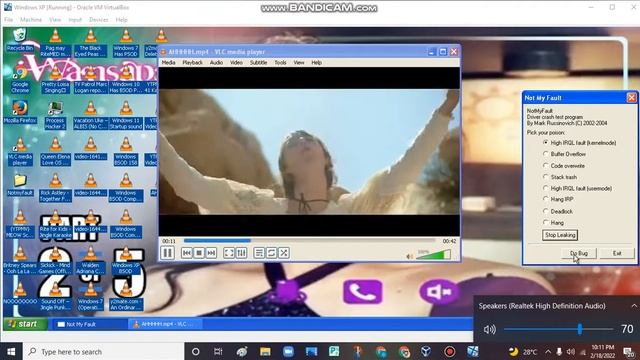Select Britney Spears Ooh La La file
This screenshot has width=640, height=360.
point(20,260)
